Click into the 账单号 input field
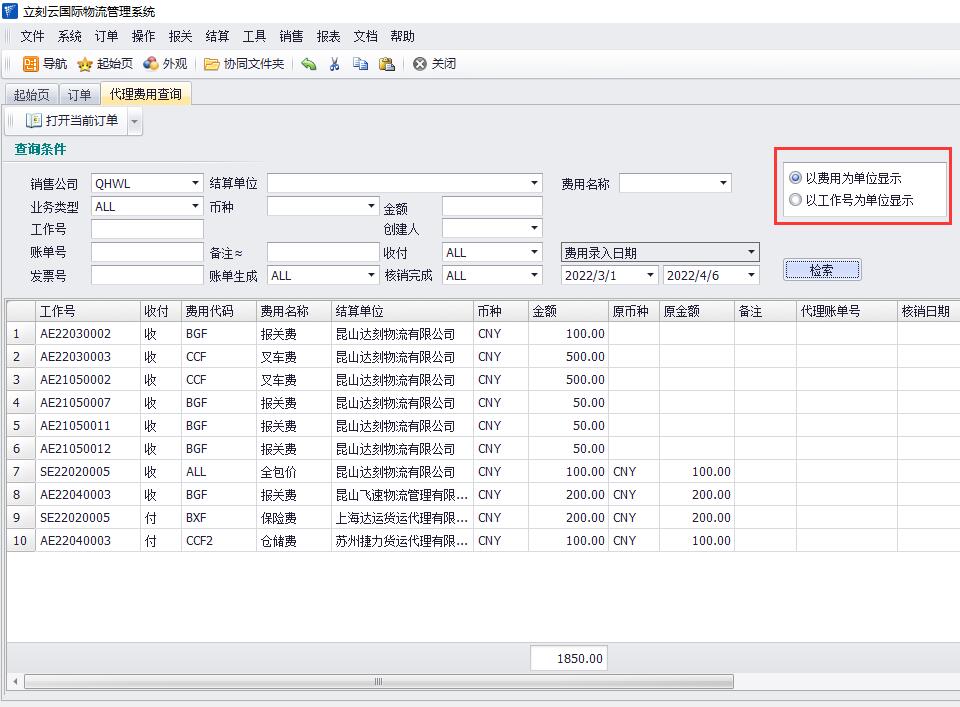The width and height of the screenshot is (960, 707). point(147,252)
